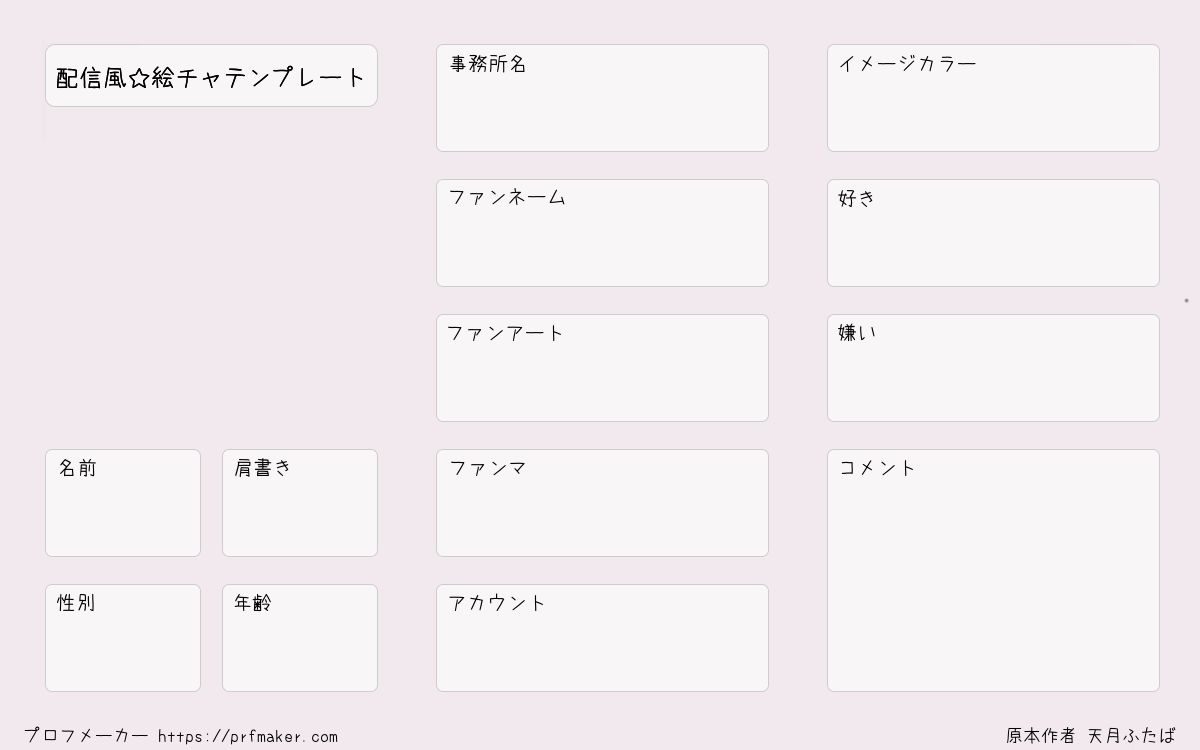Select the ファンネーム field box
This screenshot has width=1200, height=750.
coord(602,233)
